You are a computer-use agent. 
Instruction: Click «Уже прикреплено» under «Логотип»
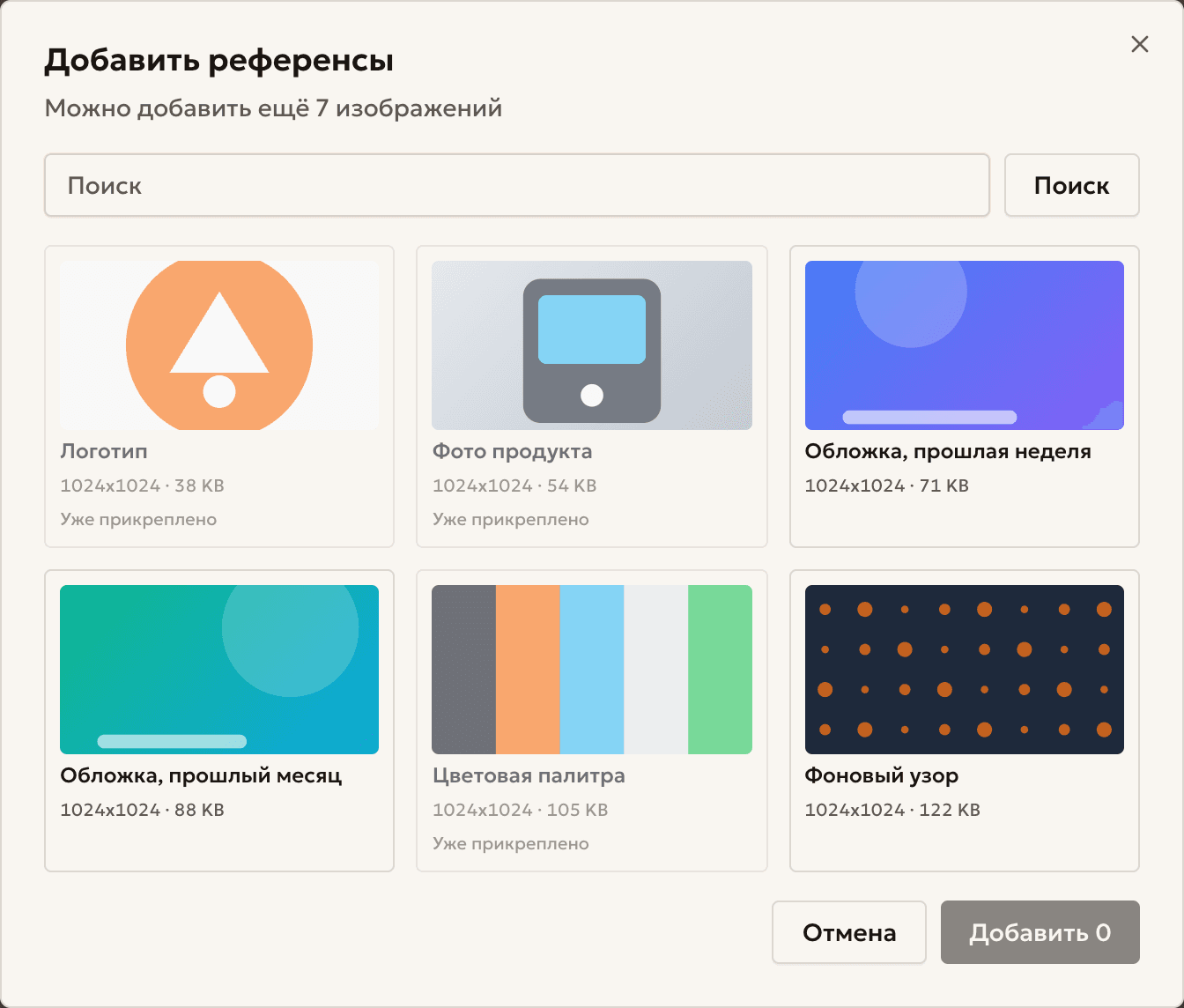(x=138, y=520)
